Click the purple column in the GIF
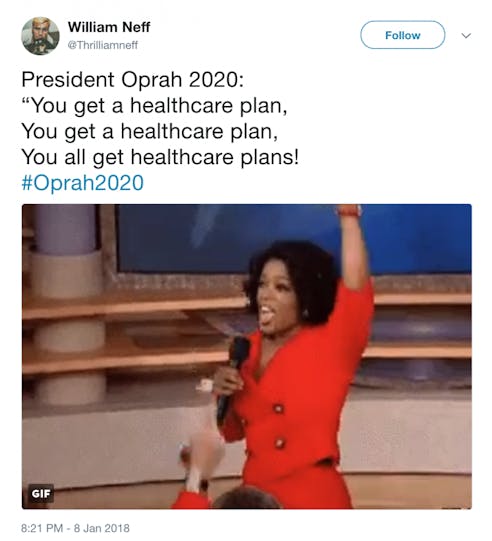Image resolution: width=492 pixels, height=541 pixels. 66,229
